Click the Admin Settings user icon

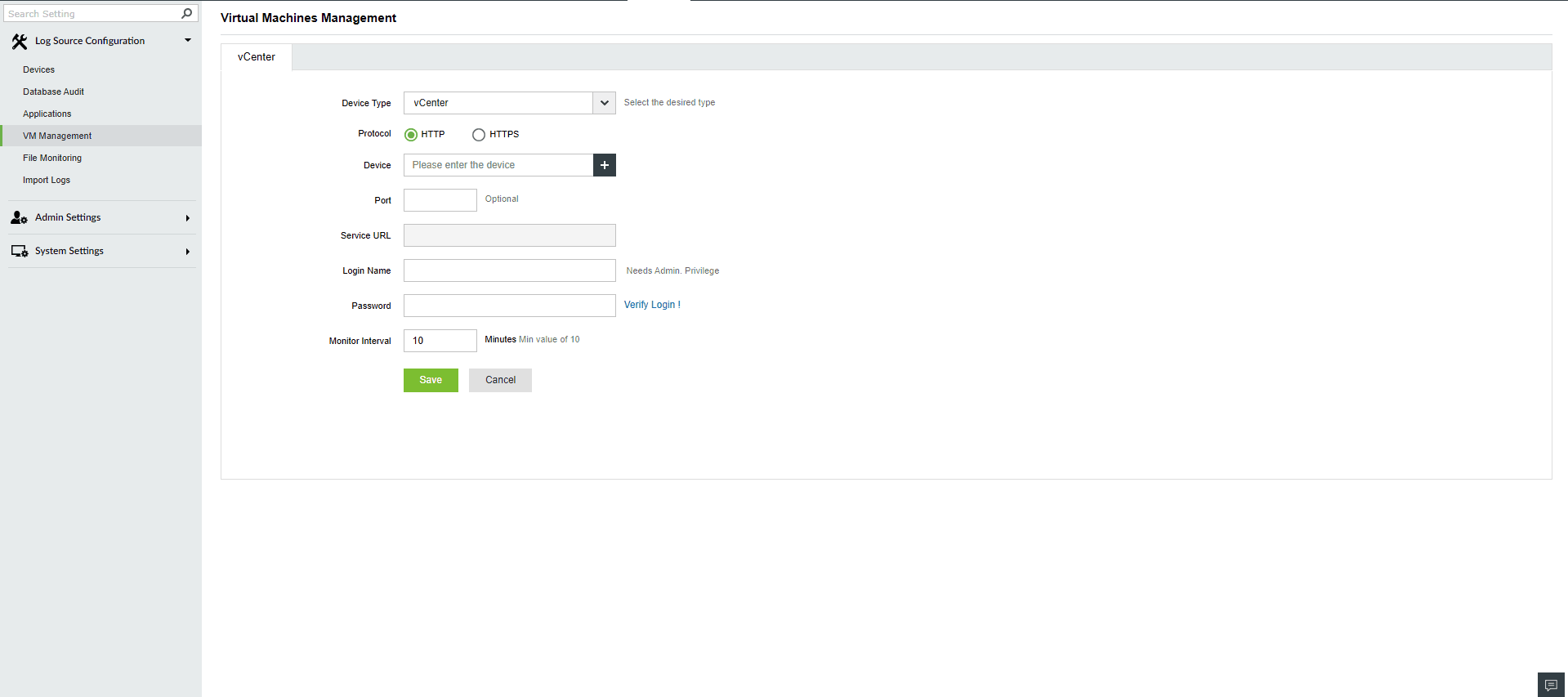pyautogui.click(x=20, y=217)
